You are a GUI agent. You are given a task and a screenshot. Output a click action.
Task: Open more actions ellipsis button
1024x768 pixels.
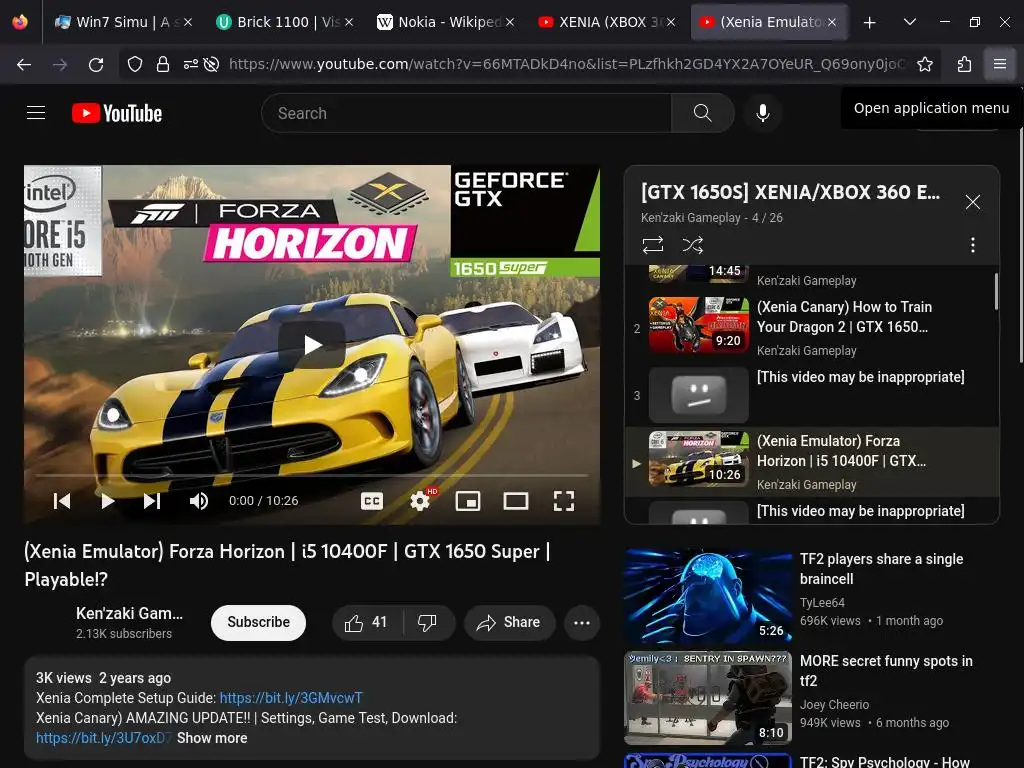[582, 622]
